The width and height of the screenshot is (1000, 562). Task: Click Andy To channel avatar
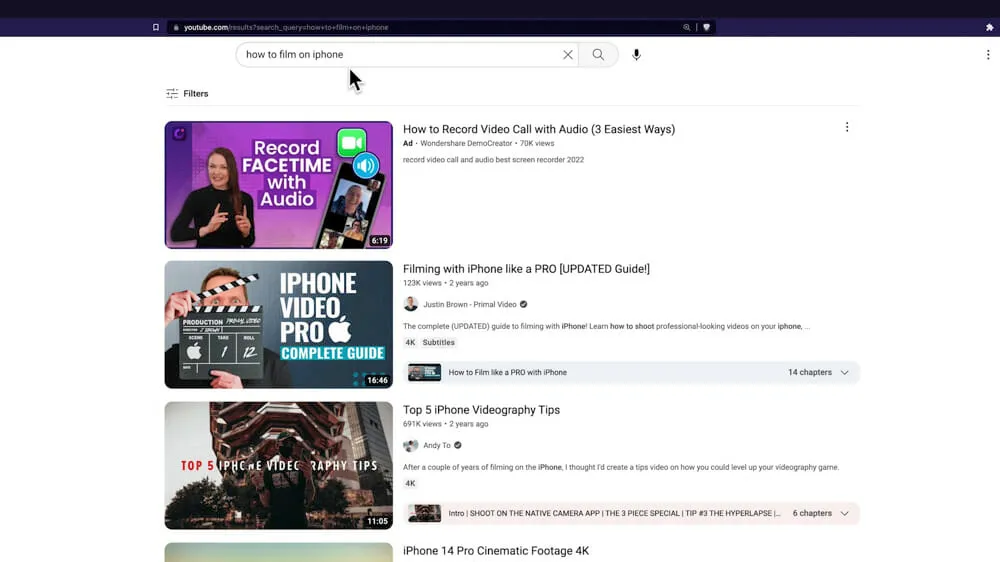[410, 445]
